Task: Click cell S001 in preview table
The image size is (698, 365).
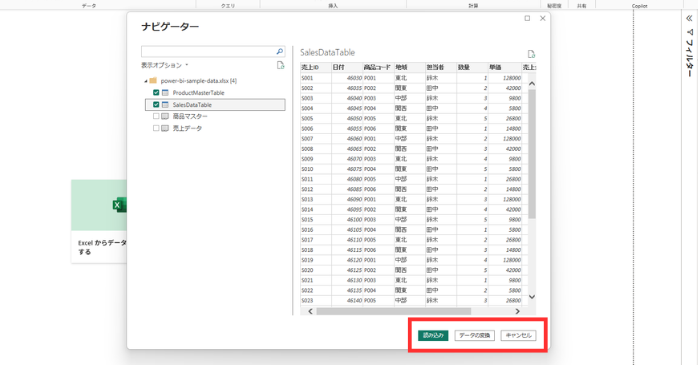Action: 316,78
